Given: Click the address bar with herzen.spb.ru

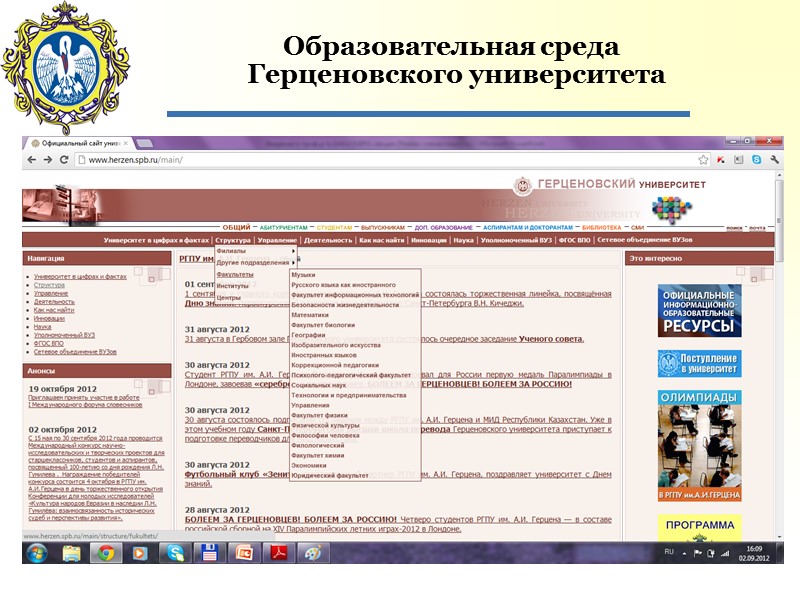Looking at the screenshot, I should pyautogui.click(x=388, y=160).
